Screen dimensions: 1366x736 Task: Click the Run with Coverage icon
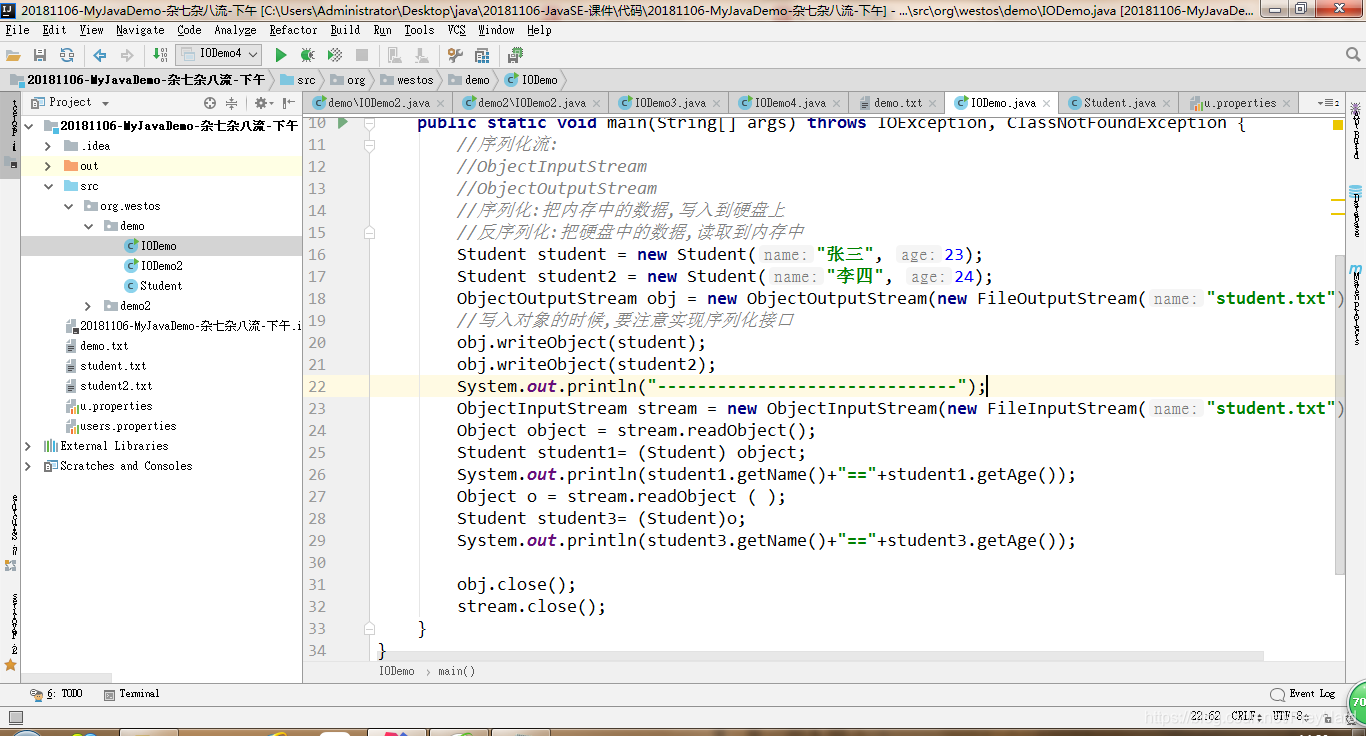(x=335, y=55)
